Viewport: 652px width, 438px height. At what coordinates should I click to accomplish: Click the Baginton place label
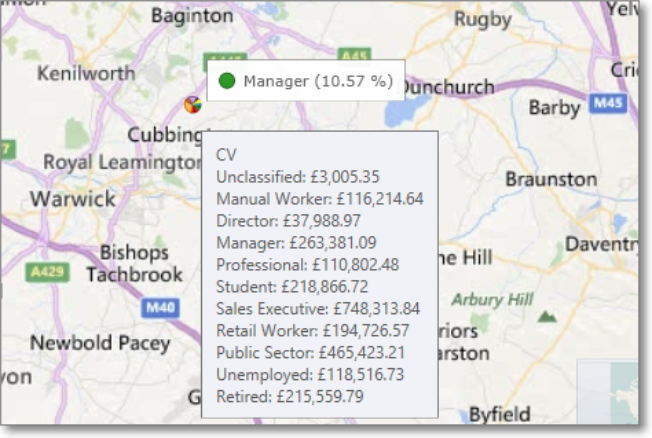tap(191, 16)
